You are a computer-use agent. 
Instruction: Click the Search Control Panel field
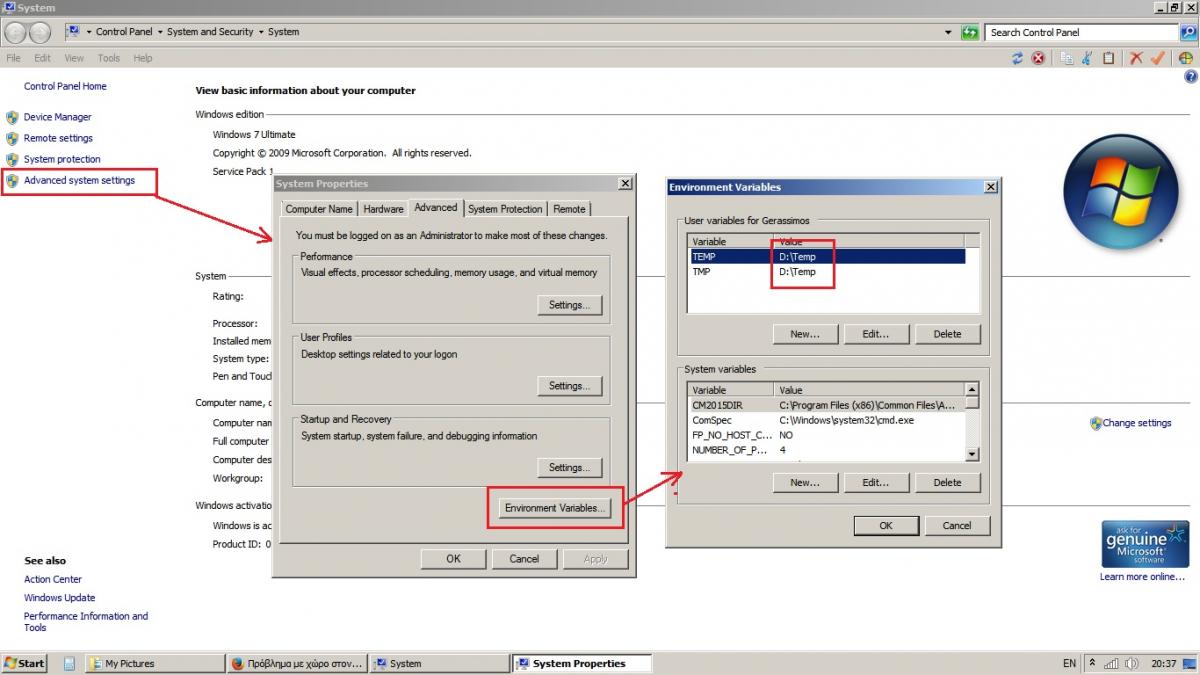[1082, 32]
